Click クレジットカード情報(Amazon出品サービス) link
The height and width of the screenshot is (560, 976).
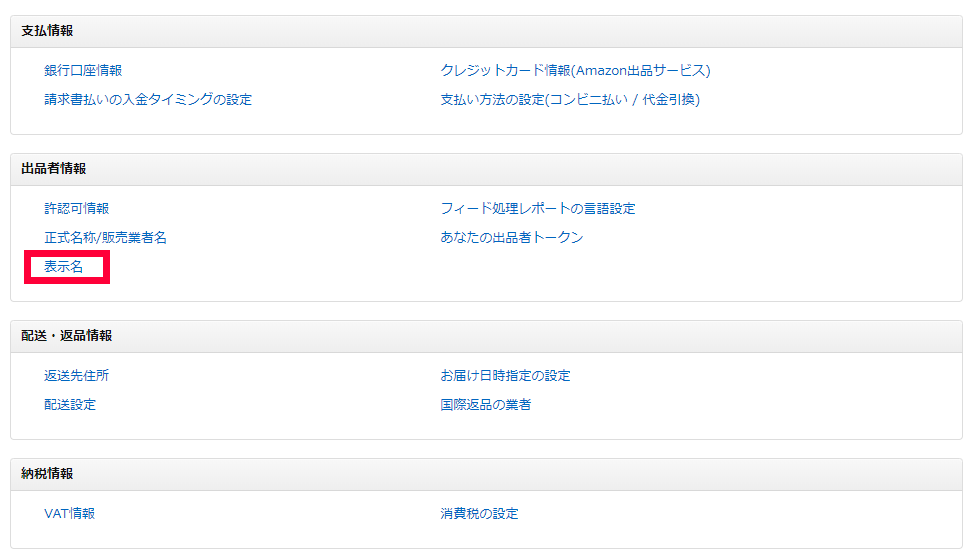coord(575,70)
